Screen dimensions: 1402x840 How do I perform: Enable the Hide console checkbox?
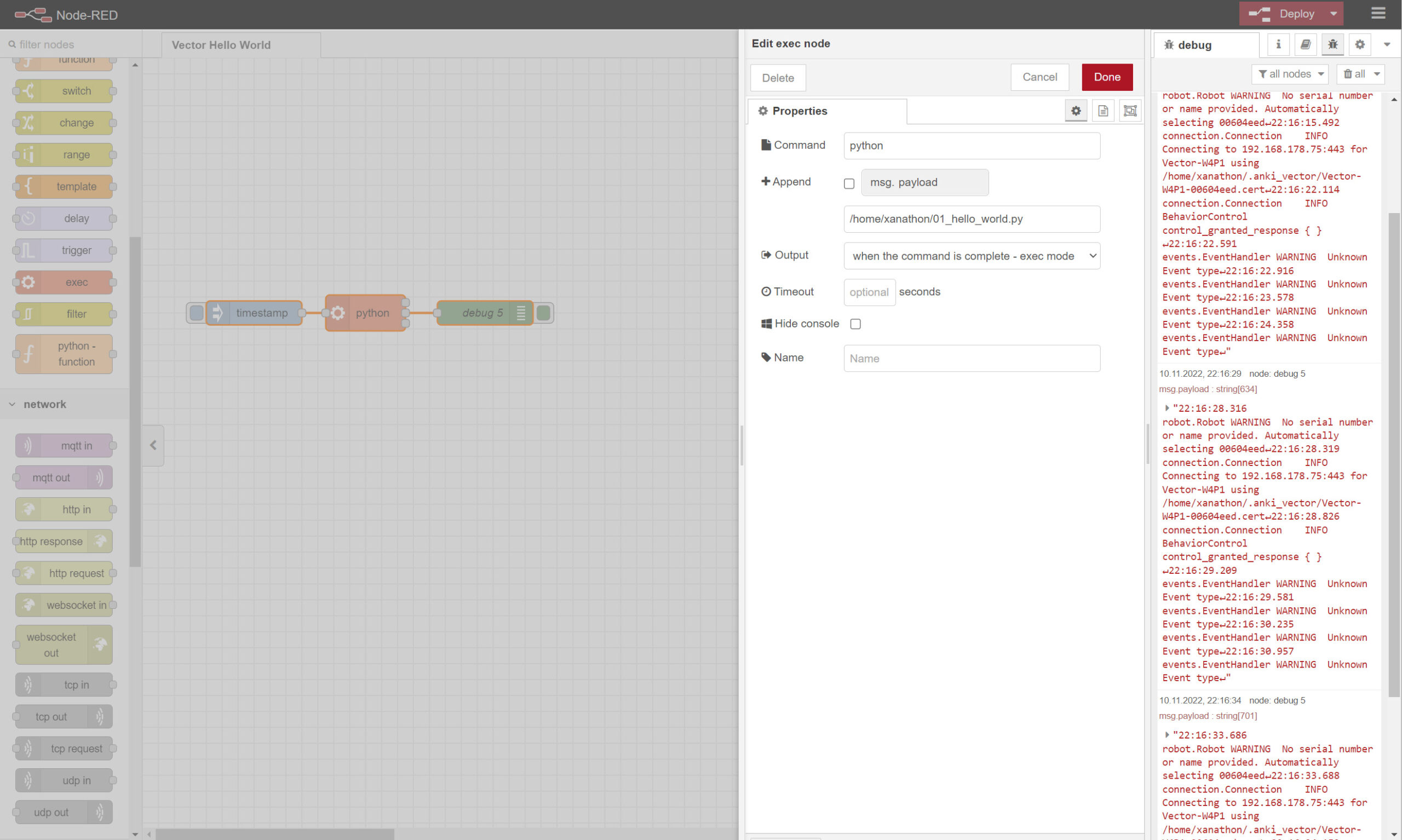click(x=855, y=324)
